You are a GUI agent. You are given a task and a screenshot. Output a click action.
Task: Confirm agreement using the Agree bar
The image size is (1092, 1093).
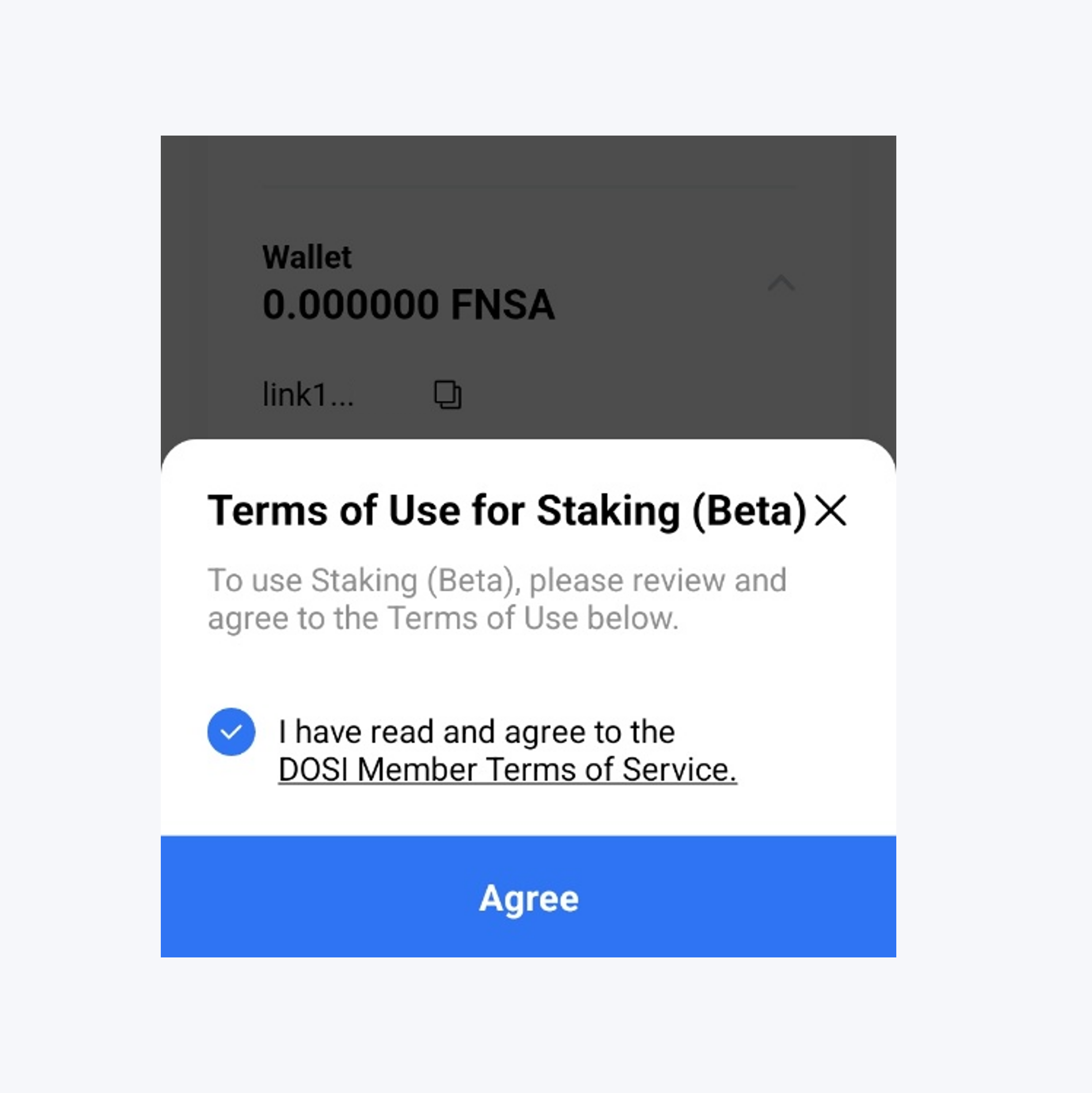point(528,898)
